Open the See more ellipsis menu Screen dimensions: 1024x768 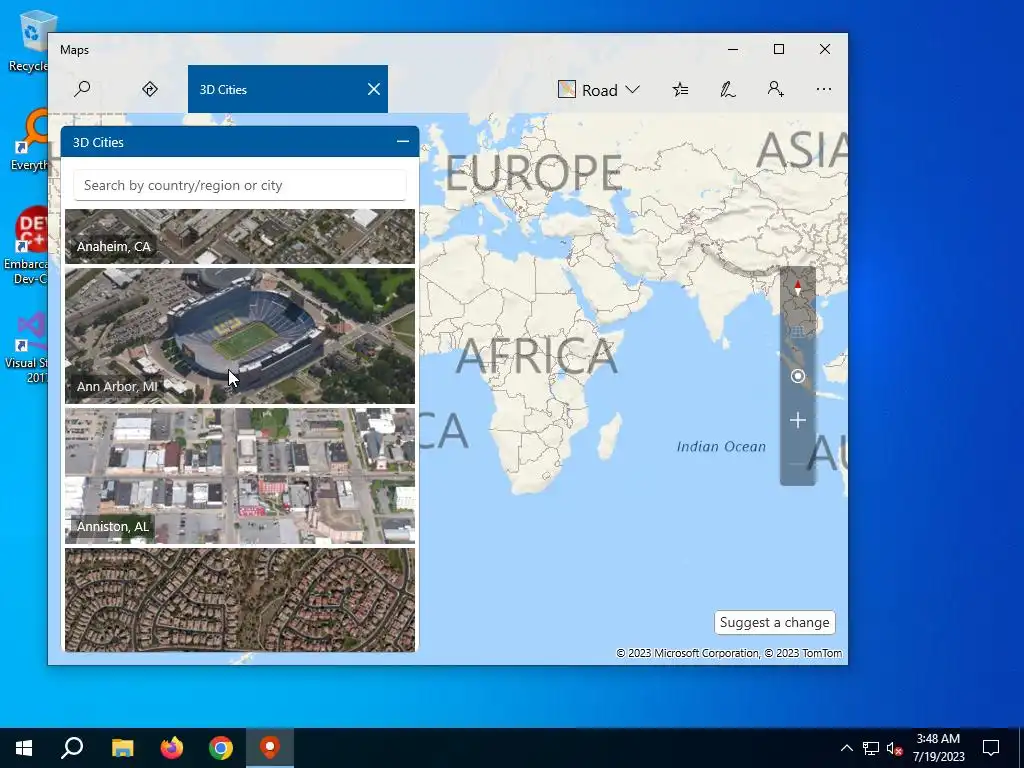pyautogui.click(x=824, y=89)
